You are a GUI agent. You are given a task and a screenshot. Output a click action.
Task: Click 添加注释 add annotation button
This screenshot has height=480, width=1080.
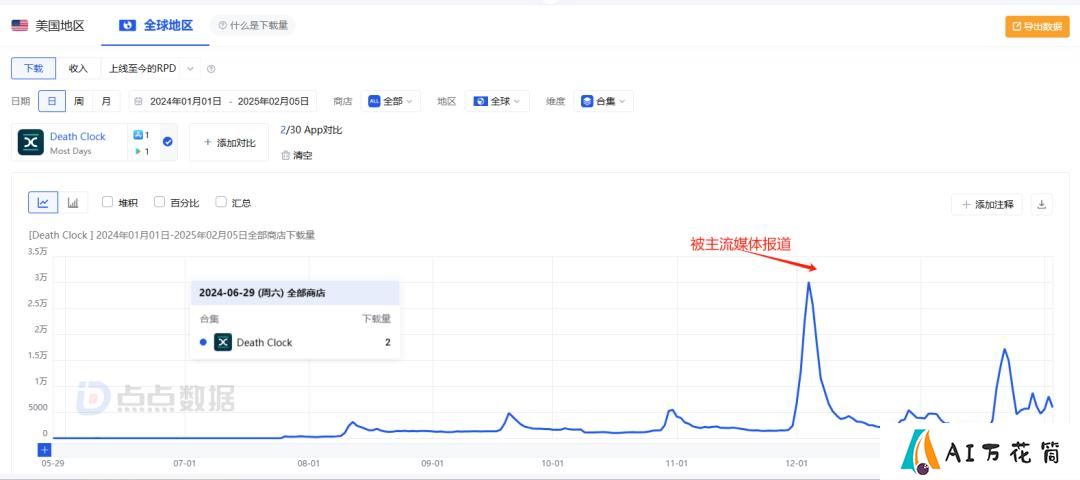pyautogui.click(x=987, y=204)
